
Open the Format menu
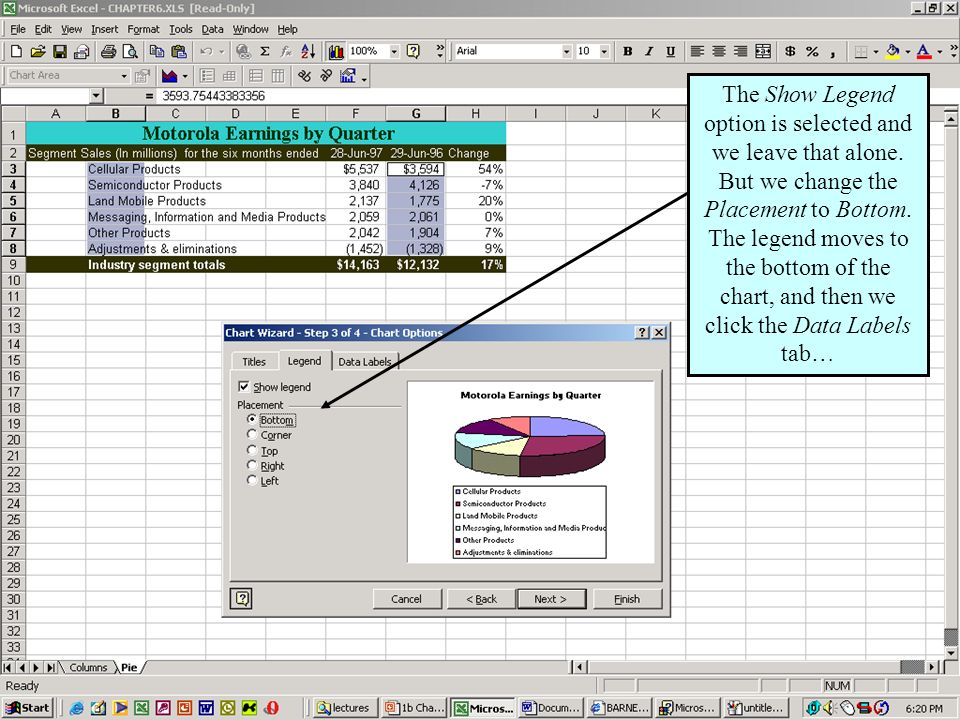(143, 29)
